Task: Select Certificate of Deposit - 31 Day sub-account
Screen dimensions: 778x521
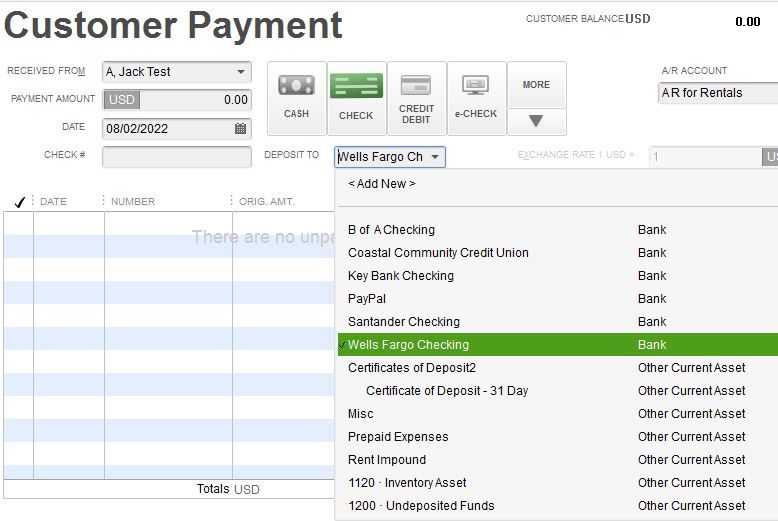Action: [x=558, y=391]
